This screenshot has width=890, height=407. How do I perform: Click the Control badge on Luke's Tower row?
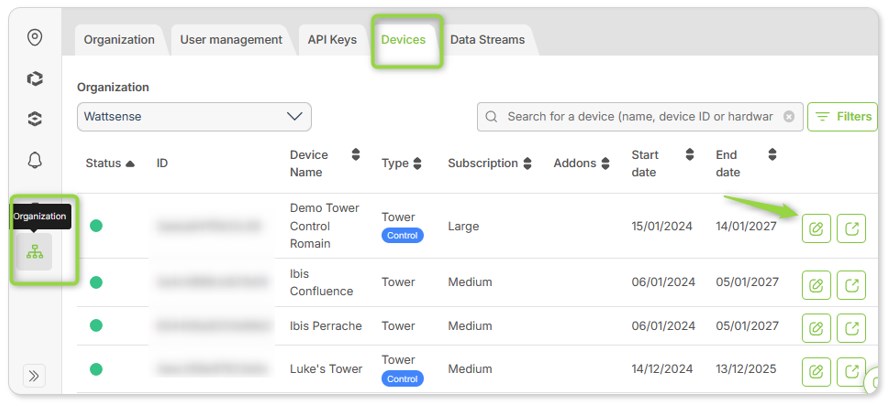[402, 379]
